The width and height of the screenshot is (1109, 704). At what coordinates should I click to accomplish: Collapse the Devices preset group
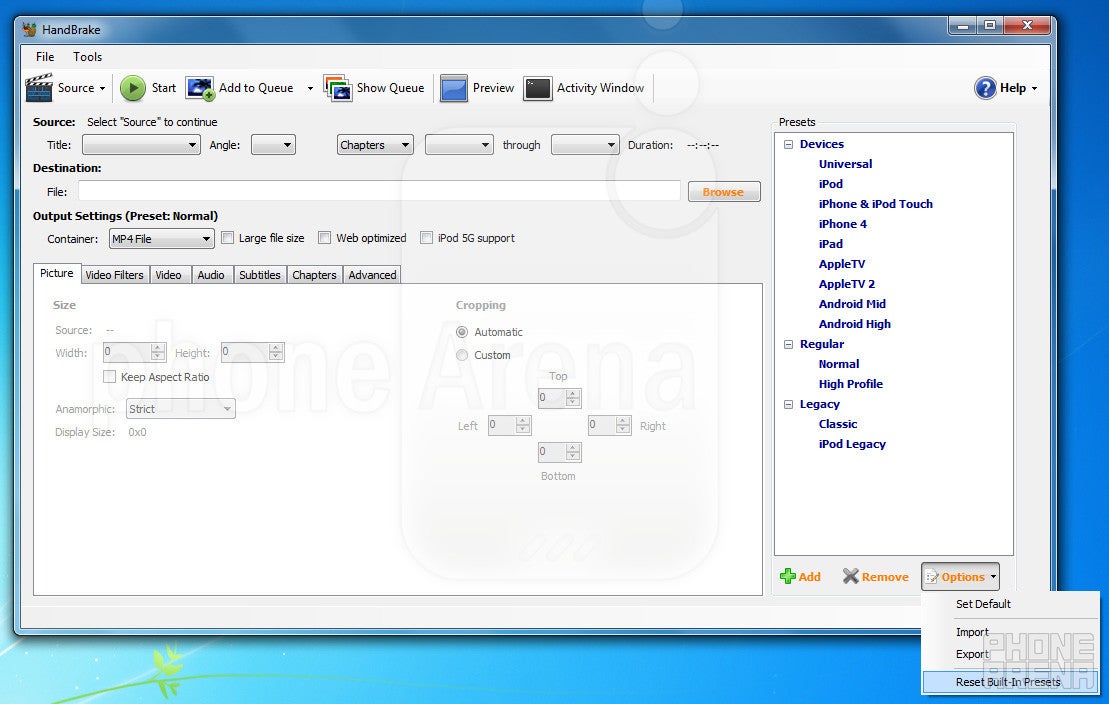coord(789,144)
